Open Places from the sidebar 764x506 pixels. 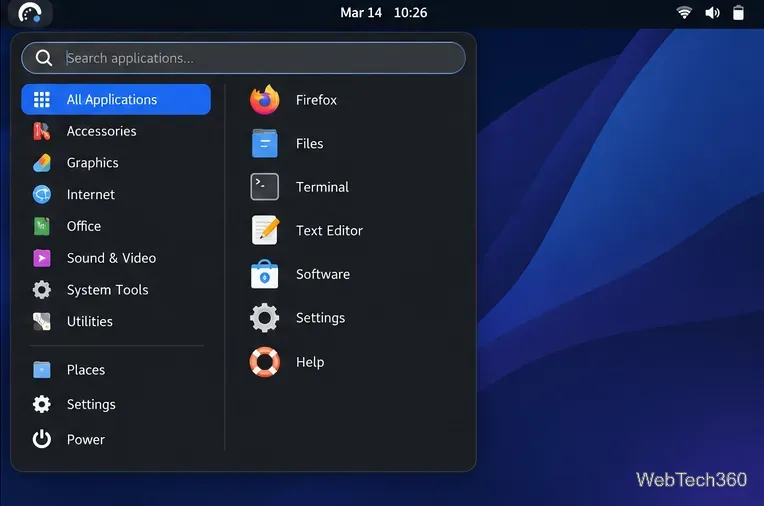pos(116,370)
